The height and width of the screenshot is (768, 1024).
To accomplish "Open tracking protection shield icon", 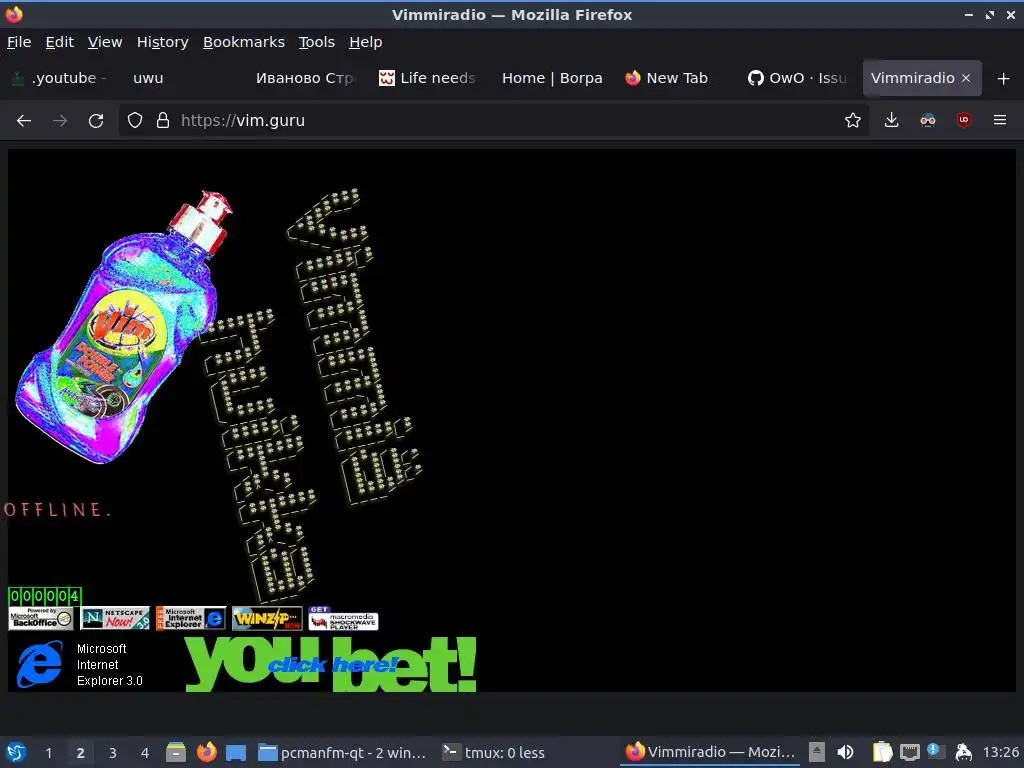I will coord(135,120).
